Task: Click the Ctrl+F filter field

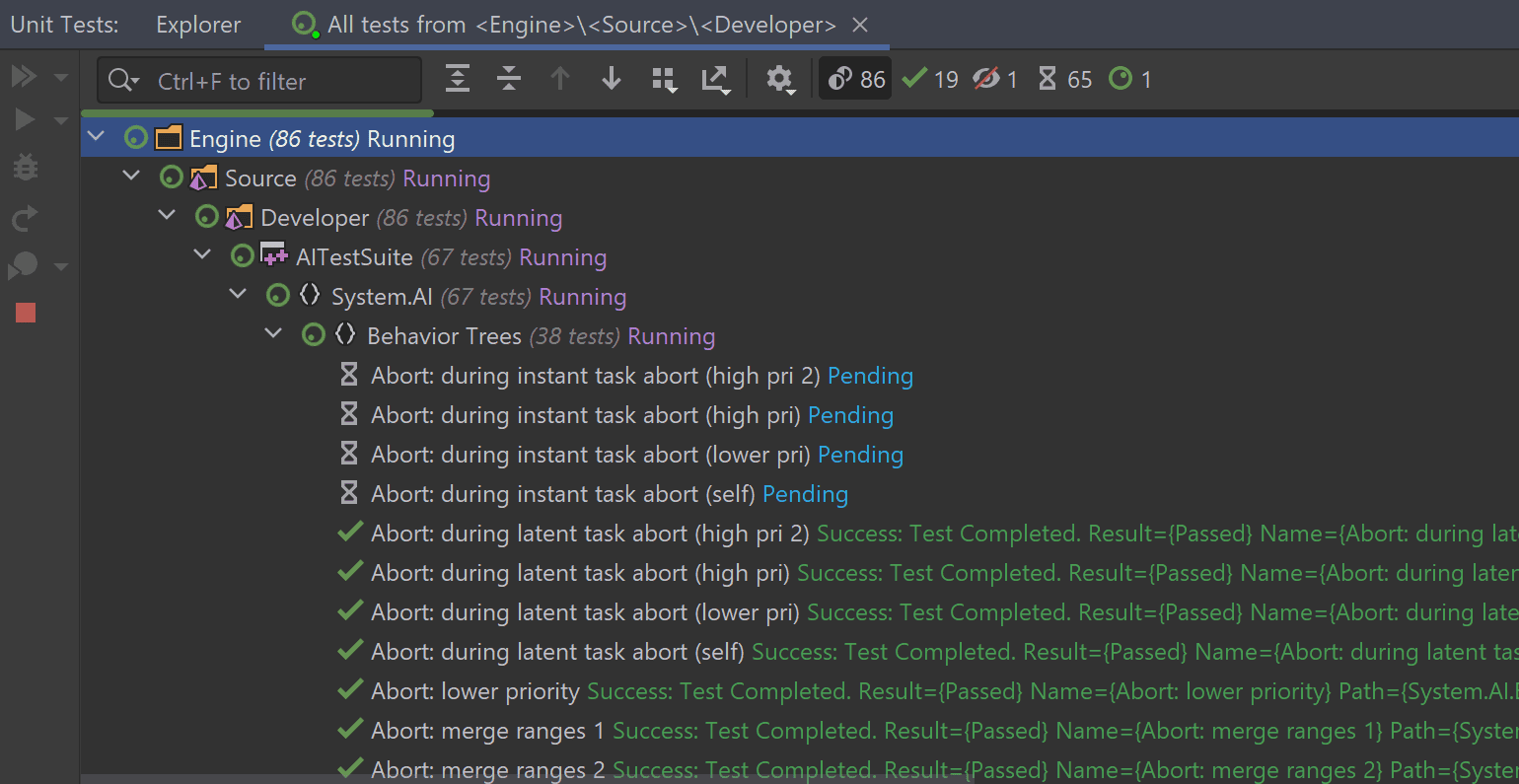Action: 258,80
